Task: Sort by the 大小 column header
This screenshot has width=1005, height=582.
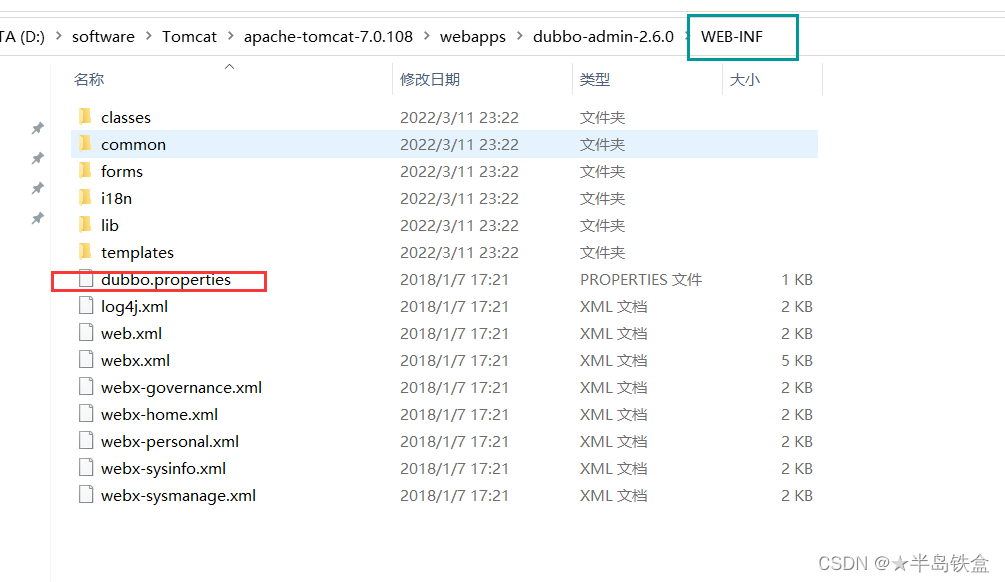Action: (745, 79)
